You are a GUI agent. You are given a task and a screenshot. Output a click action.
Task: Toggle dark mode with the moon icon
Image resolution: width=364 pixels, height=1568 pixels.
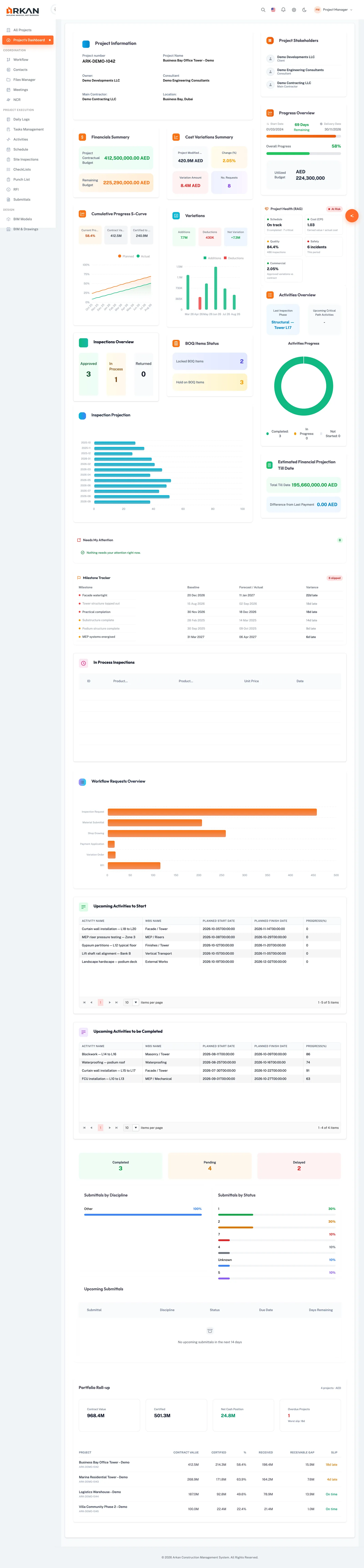(x=304, y=10)
